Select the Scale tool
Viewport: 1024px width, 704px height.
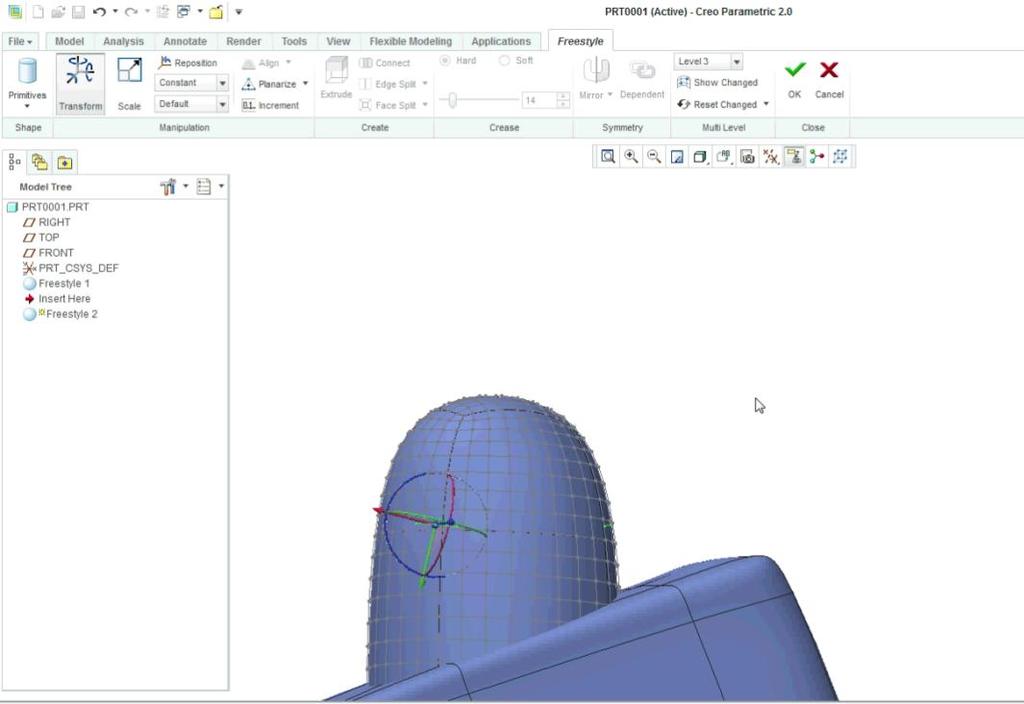[x=129, y=84]
